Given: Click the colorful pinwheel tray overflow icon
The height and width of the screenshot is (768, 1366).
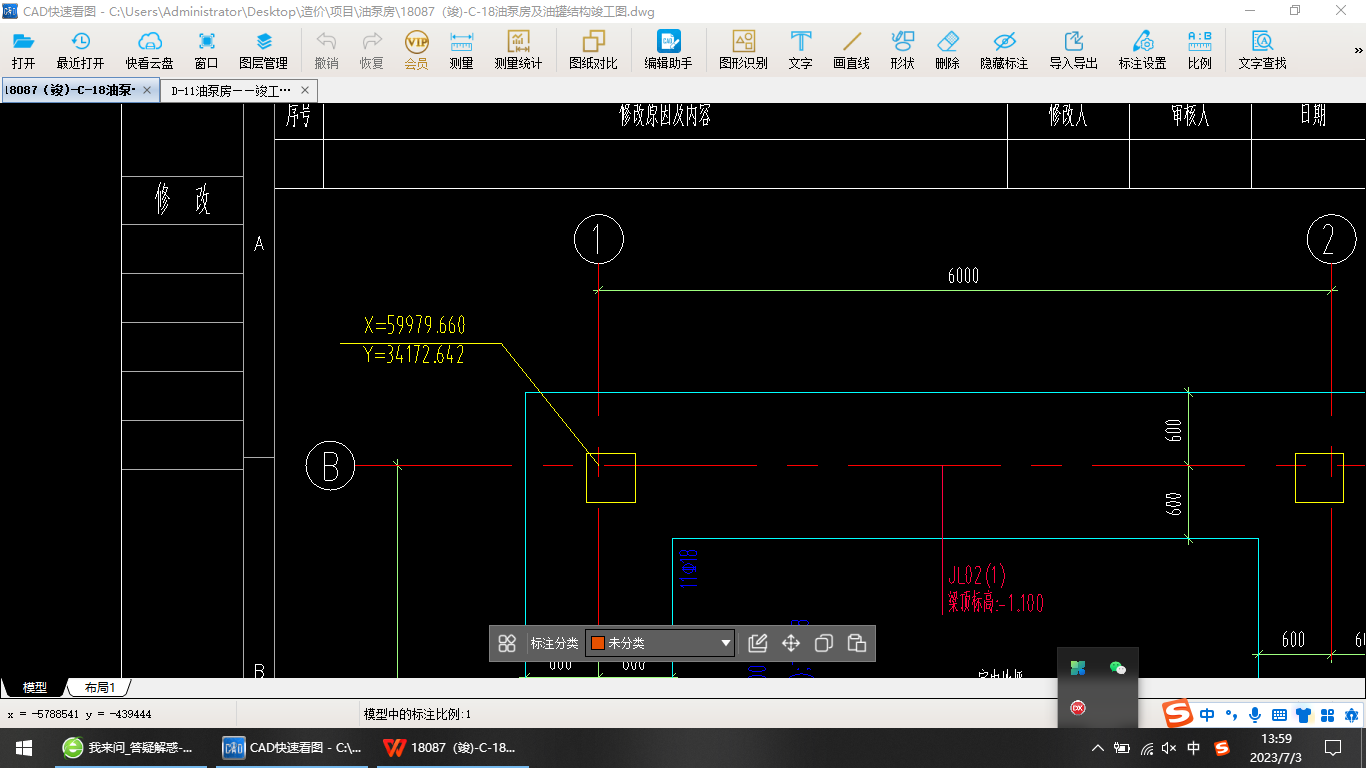Looking at the screenshot, I should click(x=1078, y=668).
